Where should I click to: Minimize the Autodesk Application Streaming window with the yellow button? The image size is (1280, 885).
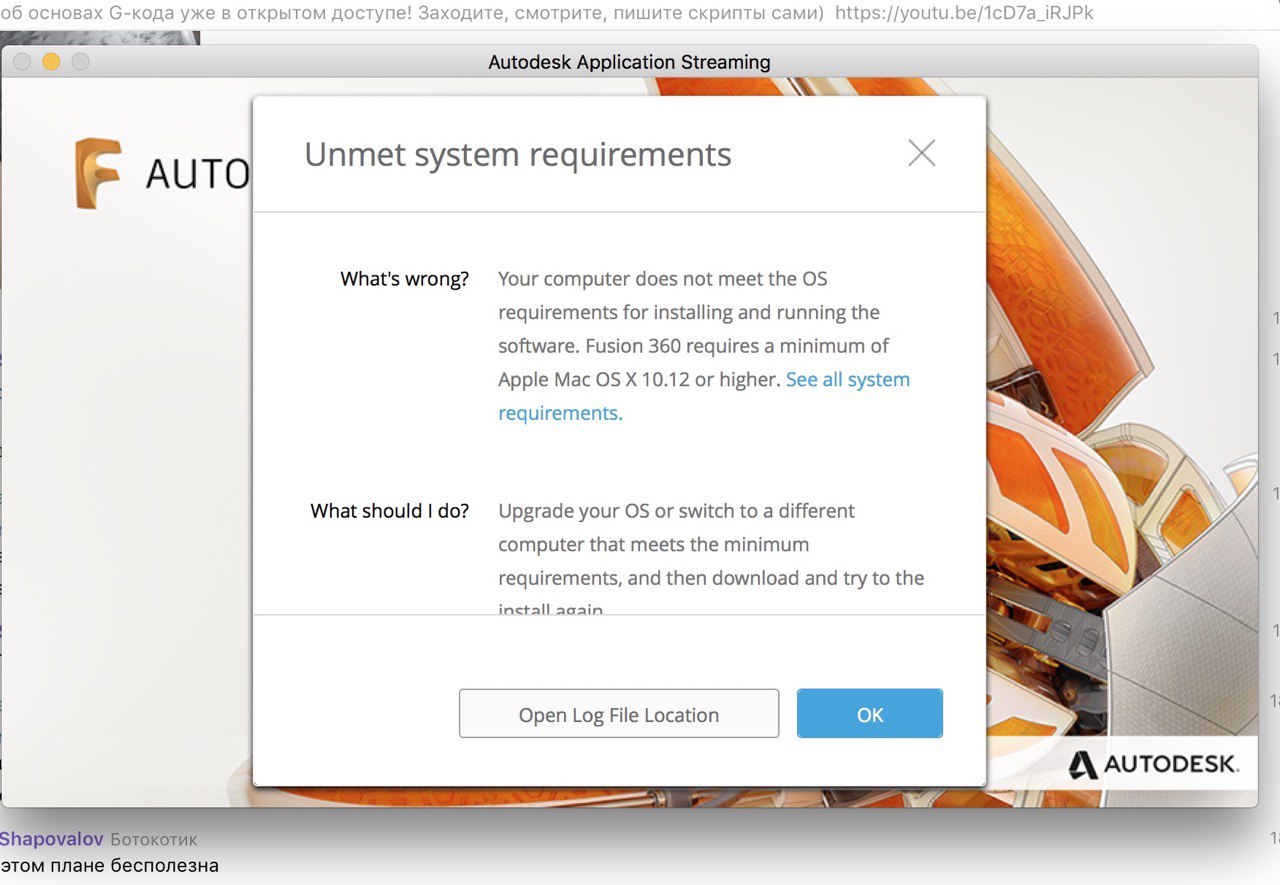pos(51,62)
